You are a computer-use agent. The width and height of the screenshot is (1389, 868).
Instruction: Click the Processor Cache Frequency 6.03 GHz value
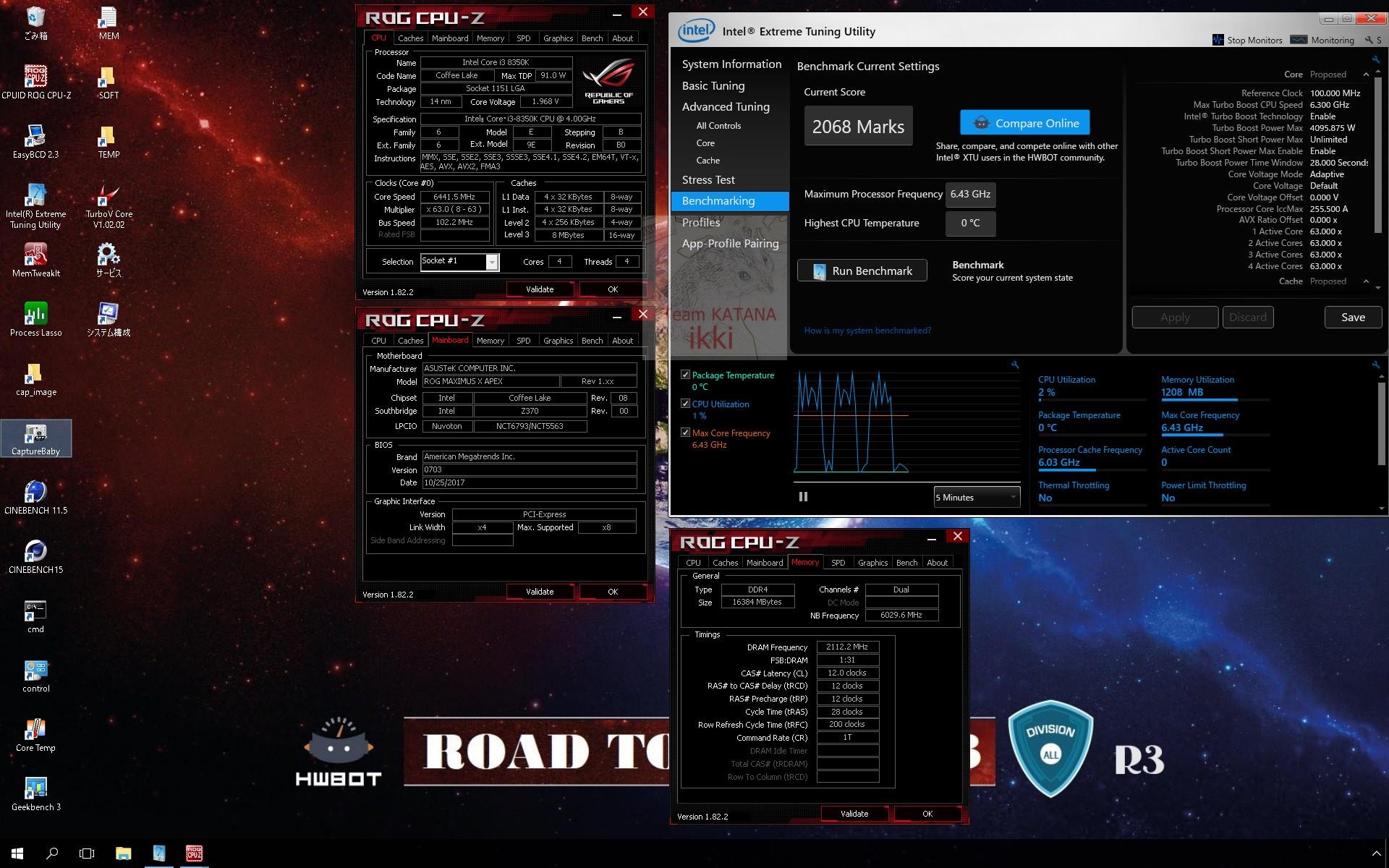coord(1059,462)
